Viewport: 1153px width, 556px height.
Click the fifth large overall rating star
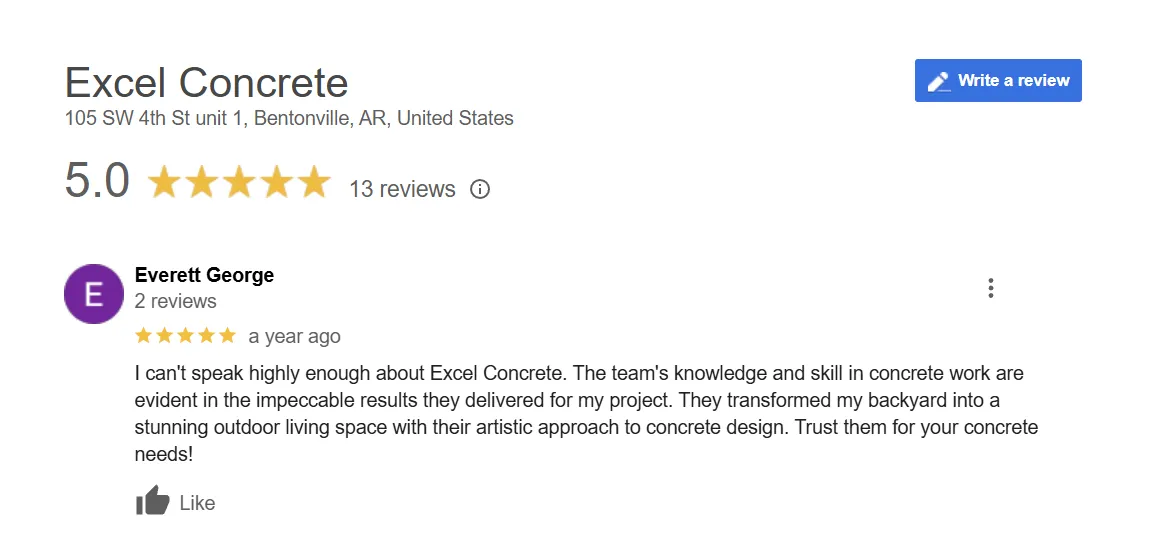click(x=313, y=183)
